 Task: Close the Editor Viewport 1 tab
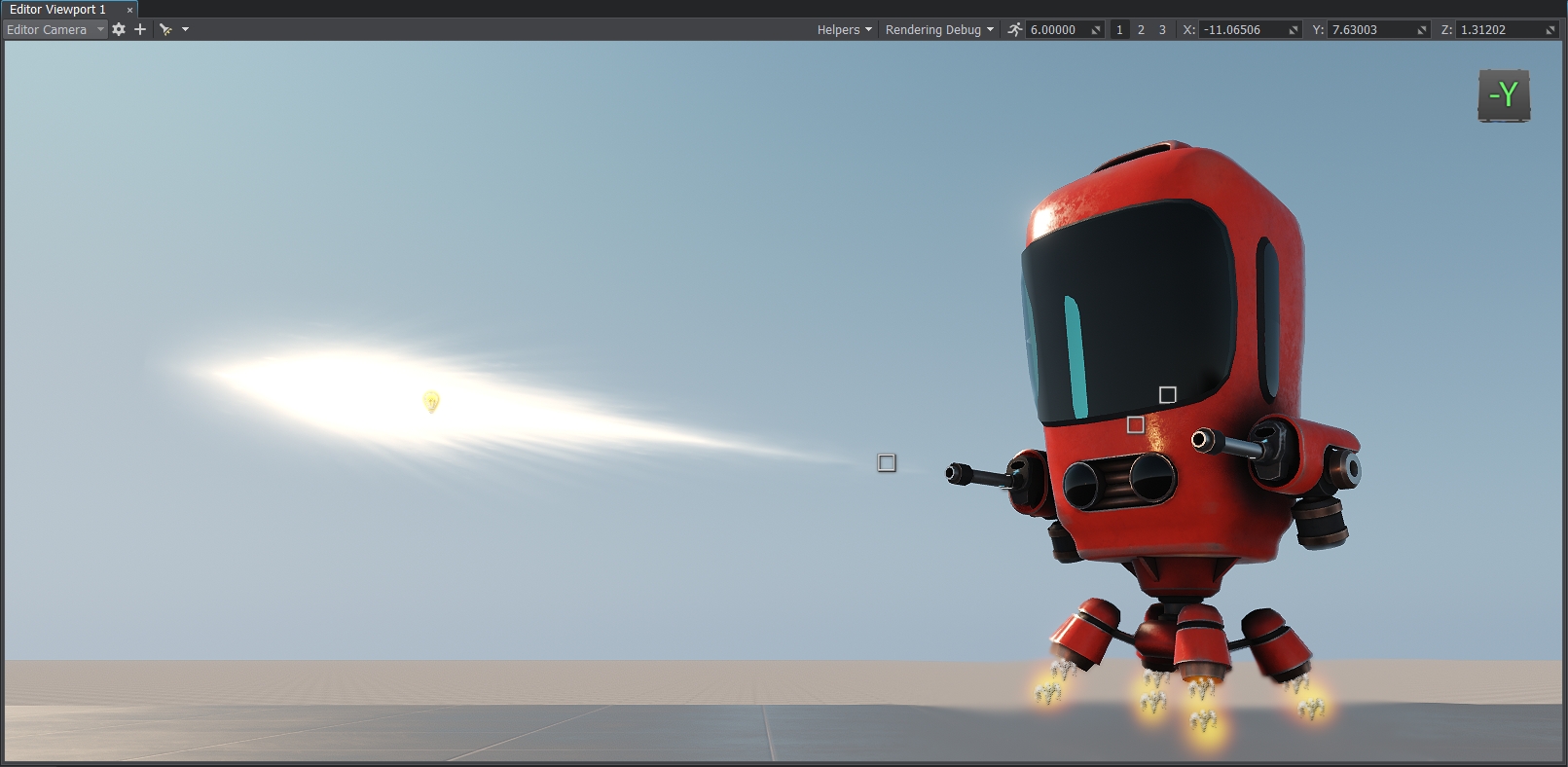coord(129,10)
